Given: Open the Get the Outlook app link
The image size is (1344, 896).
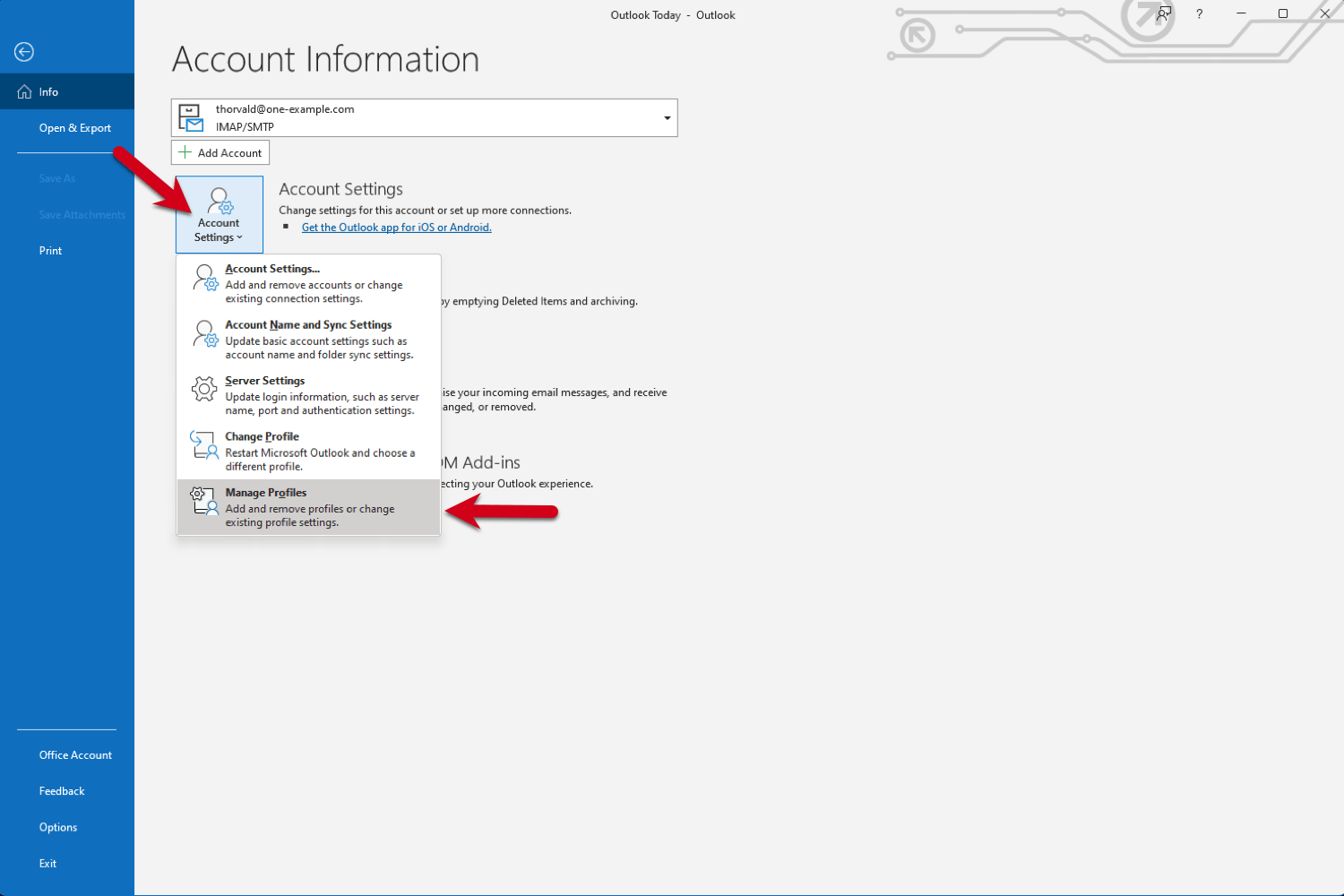Looking at the screenshot, I should (x=396, y=227).
